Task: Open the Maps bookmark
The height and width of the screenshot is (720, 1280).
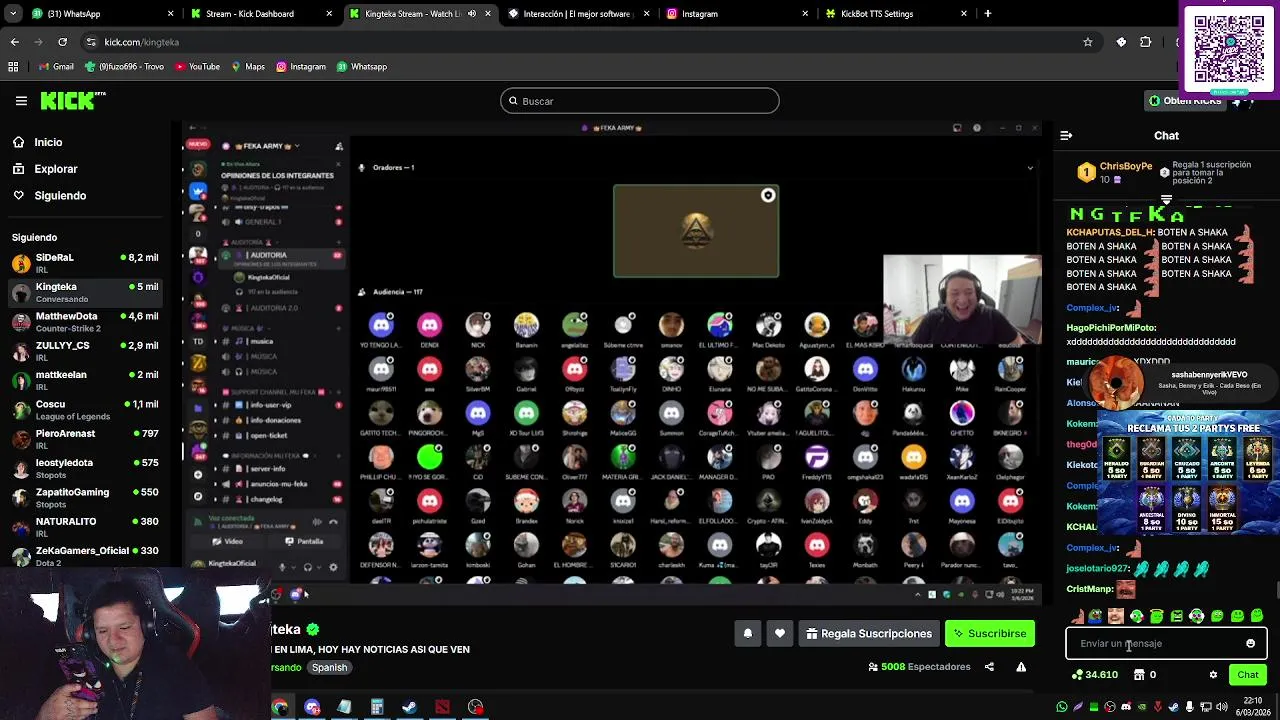Action: click(x=248, y=67)
